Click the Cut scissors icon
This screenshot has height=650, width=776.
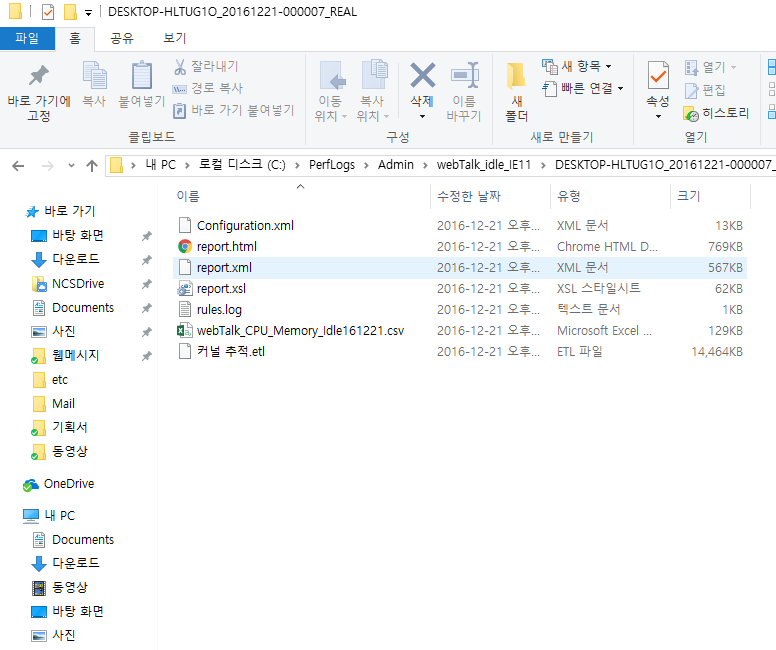(180, 67)
